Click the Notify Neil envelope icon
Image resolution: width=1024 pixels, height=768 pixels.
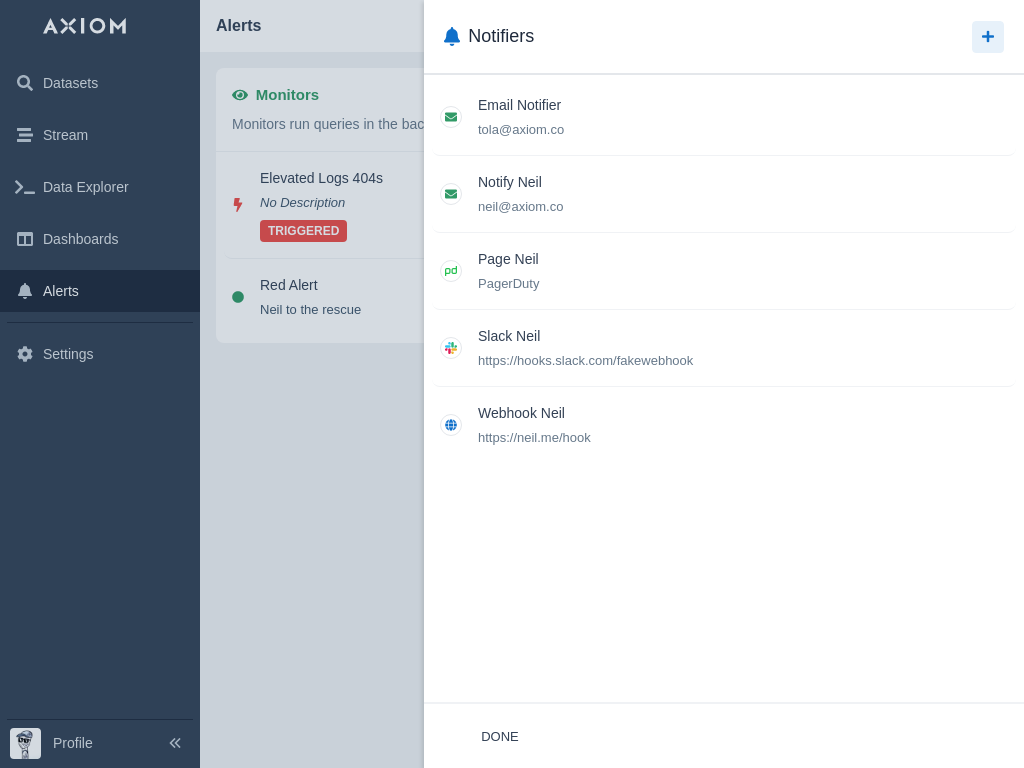[x=451, y=194]
